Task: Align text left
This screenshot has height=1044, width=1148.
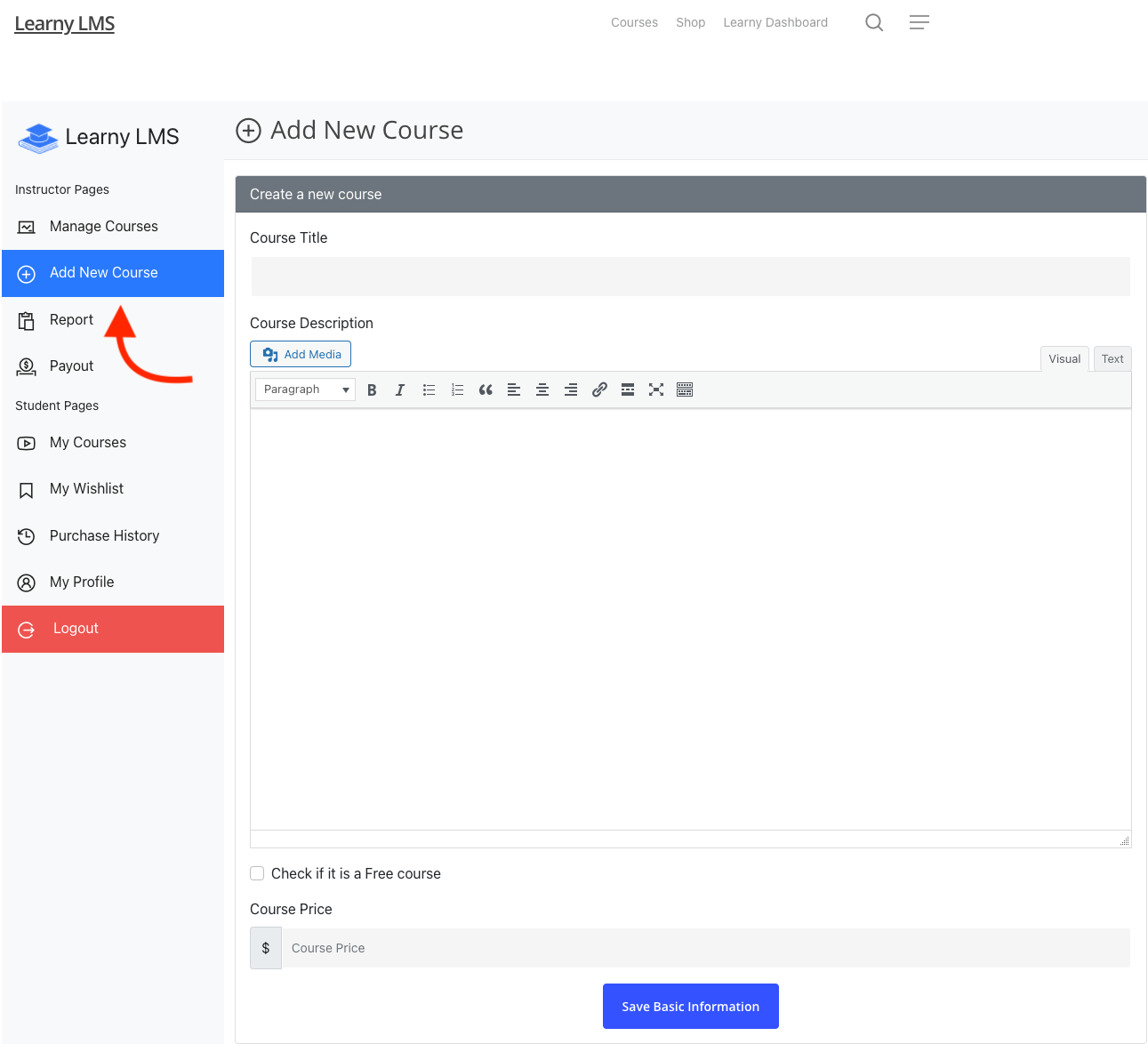Action: tap(514, 389)
